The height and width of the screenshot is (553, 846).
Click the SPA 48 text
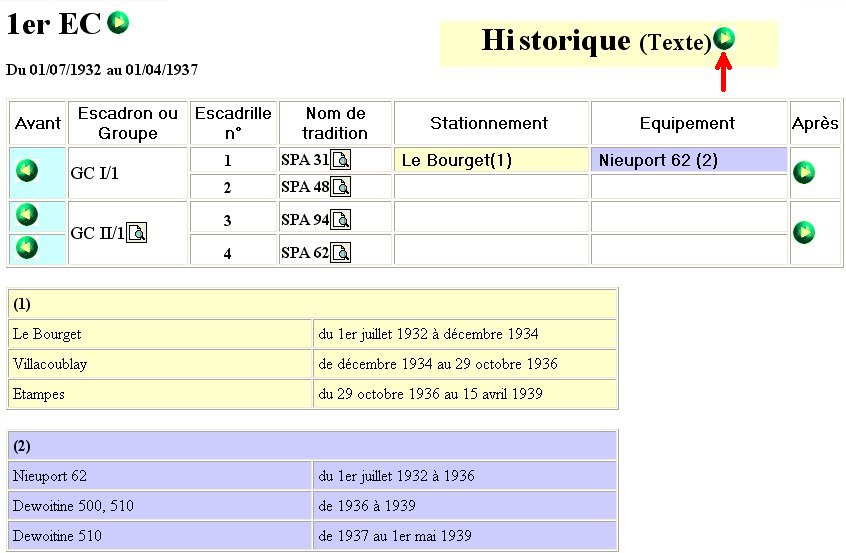tap(305, 187)
